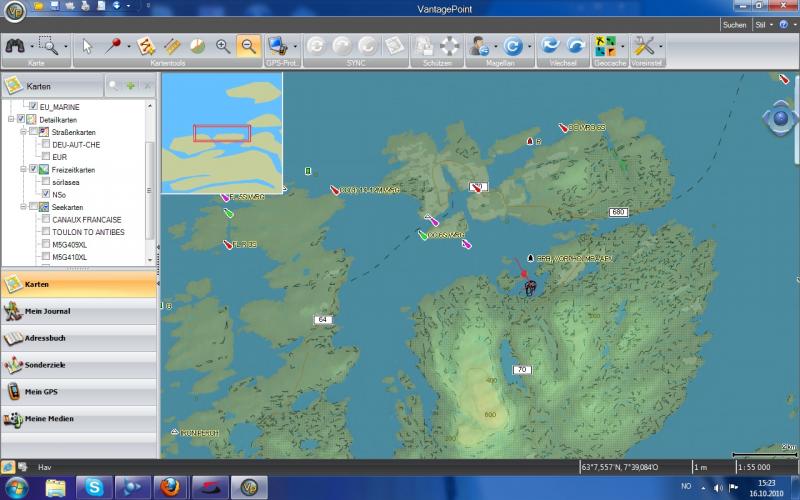Screen dimensions: 800x500
Task: Click the binoculars search icon in the Karte group
Action: coord(15,45)
